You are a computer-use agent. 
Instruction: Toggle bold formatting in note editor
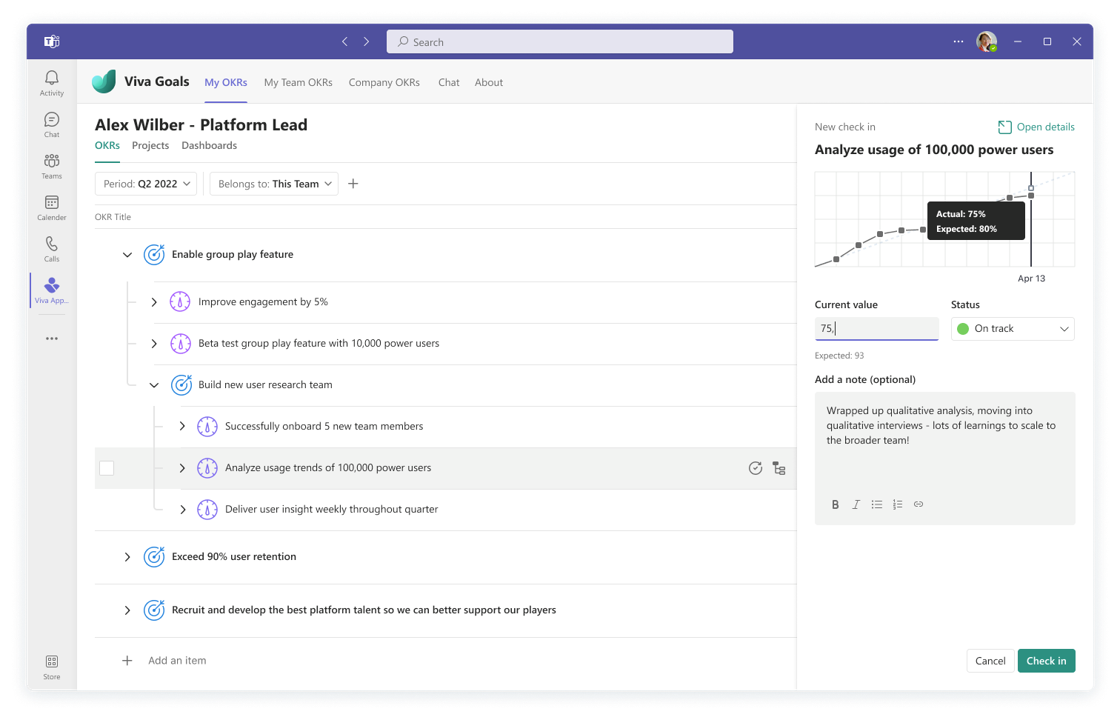pyautogui.click(x=835, y=505)
